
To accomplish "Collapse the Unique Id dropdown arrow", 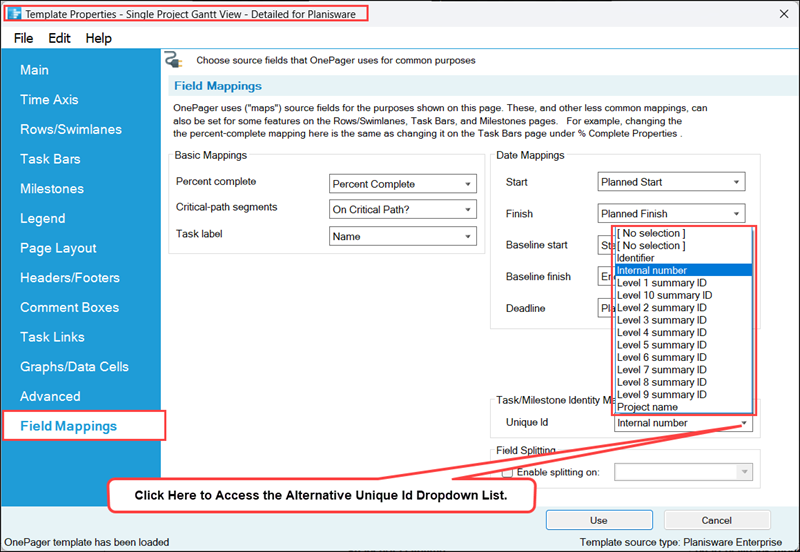I will point(744,423).
